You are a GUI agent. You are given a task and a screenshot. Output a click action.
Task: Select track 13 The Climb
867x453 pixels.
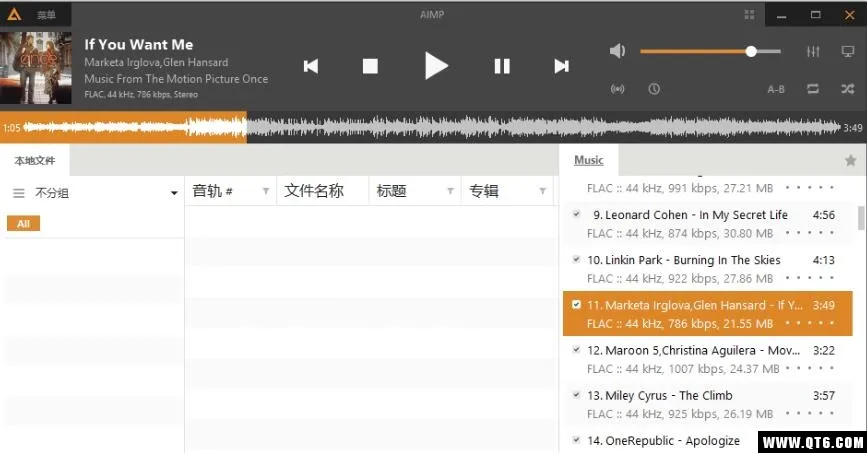(x=708, y=404)
